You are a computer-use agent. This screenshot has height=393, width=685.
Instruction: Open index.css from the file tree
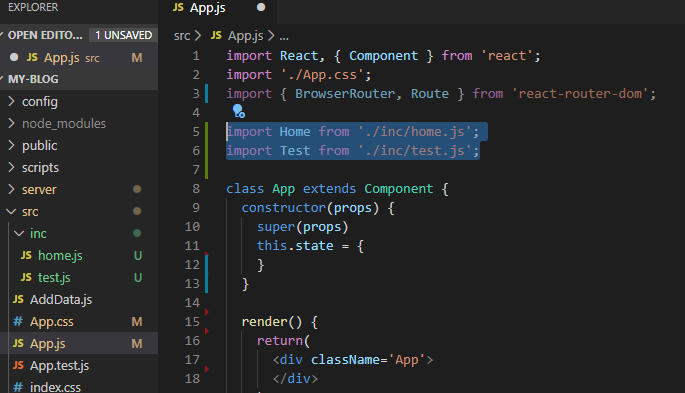pos(55,387)
